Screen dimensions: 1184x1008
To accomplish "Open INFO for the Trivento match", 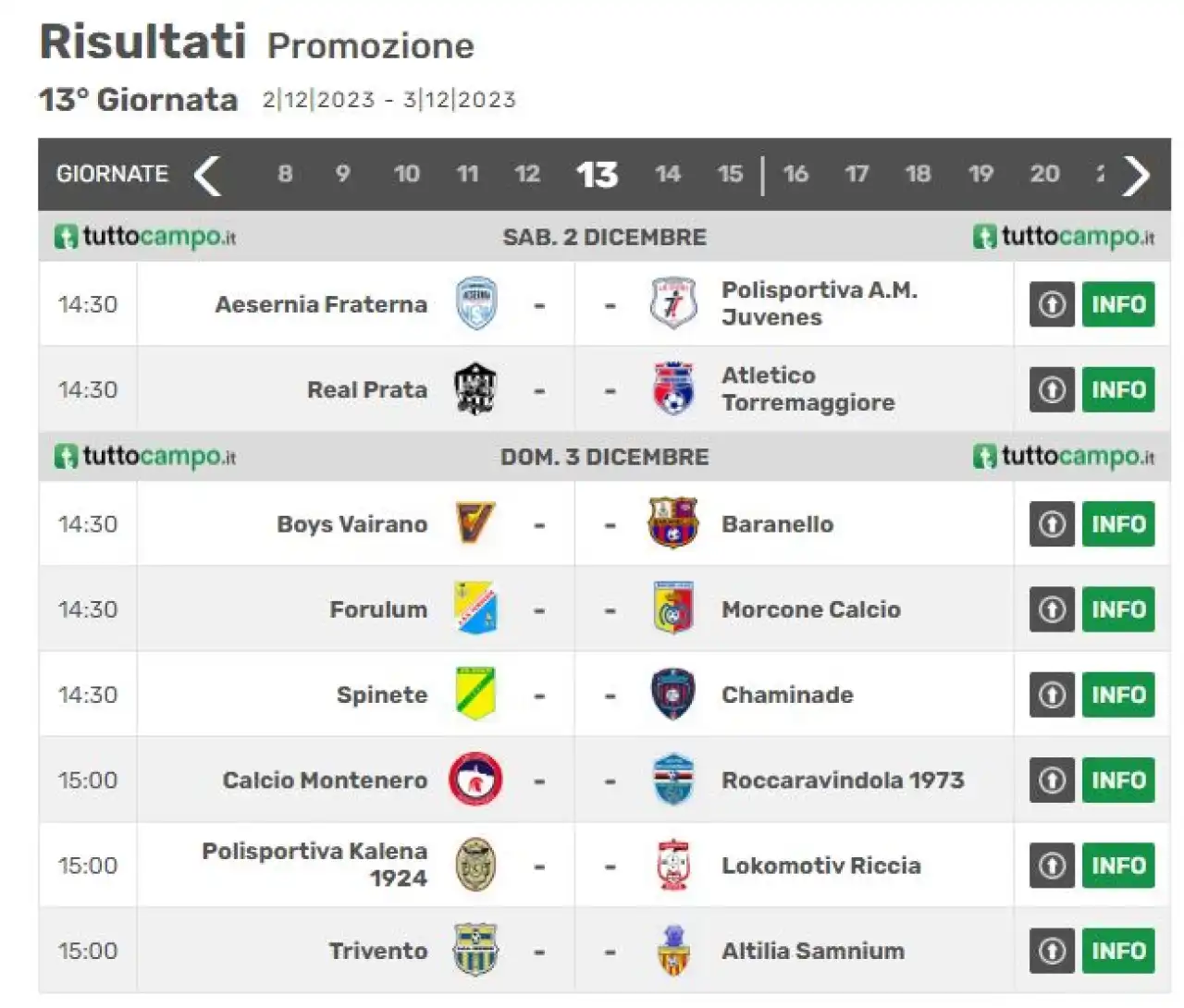I will (x=1118, y=951).
